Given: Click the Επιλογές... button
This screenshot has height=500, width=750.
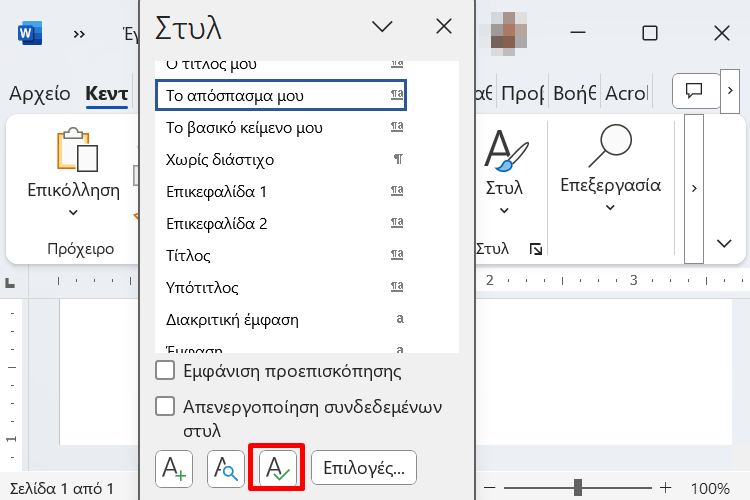Looking at the screenshot, I should 364,467.
